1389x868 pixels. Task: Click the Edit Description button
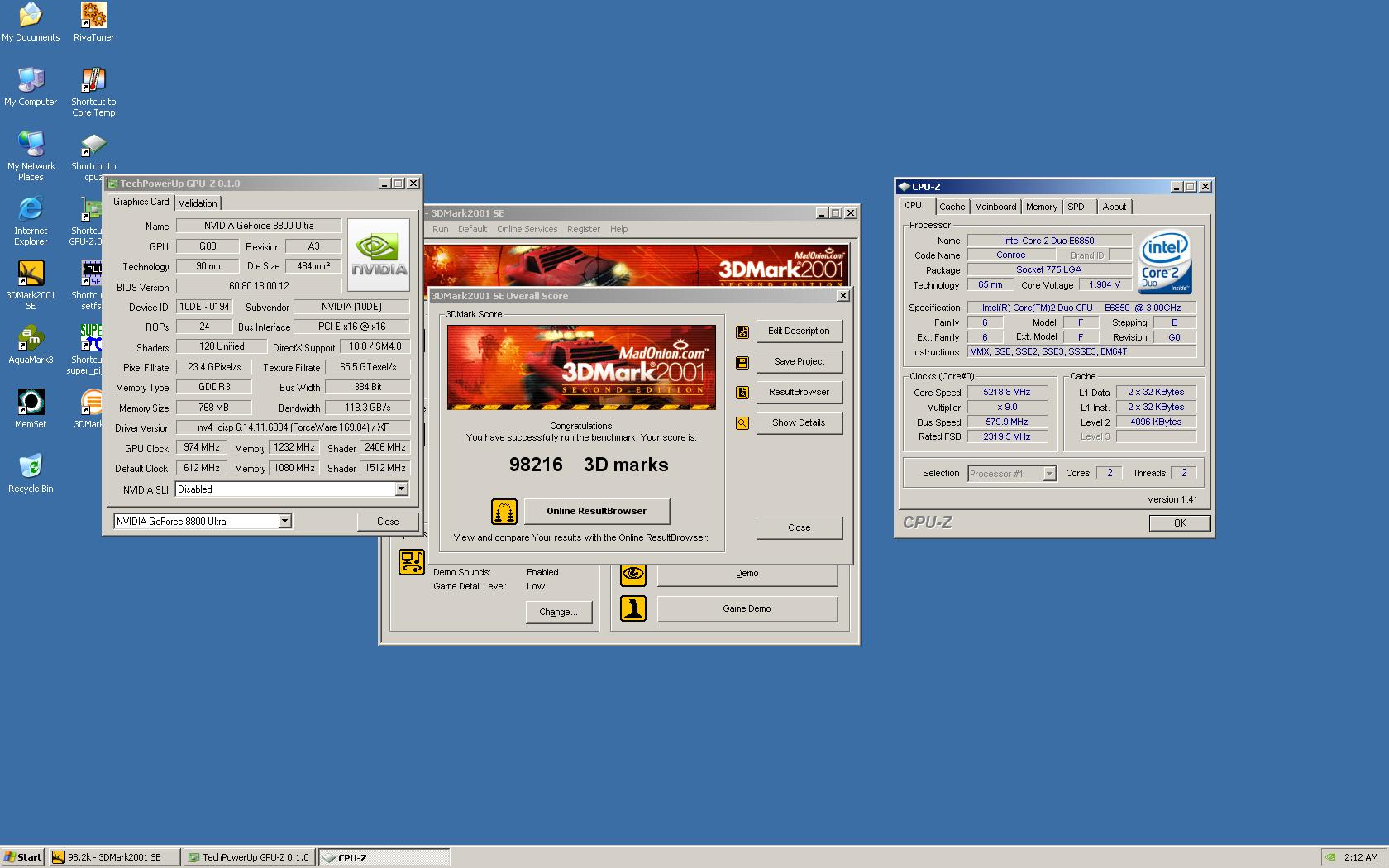point(799,331)
